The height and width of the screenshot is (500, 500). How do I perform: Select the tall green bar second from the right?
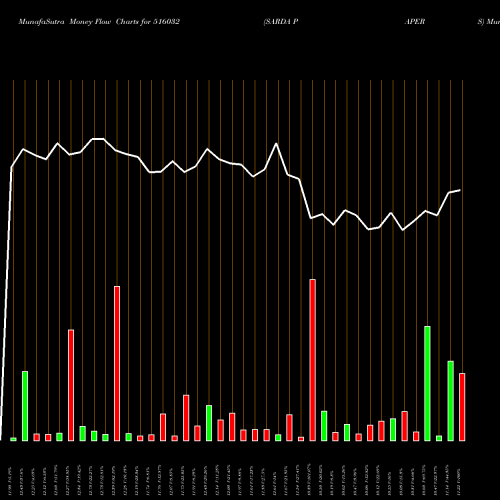pyautogui.click(x=451, y=401)
